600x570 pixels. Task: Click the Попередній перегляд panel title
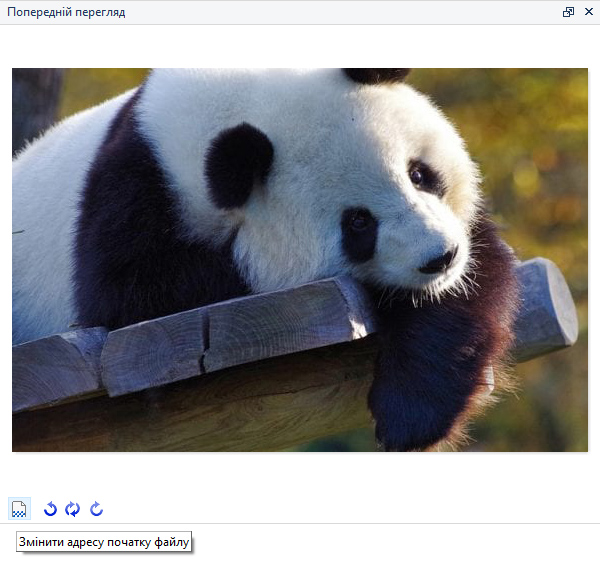point(66,12)
